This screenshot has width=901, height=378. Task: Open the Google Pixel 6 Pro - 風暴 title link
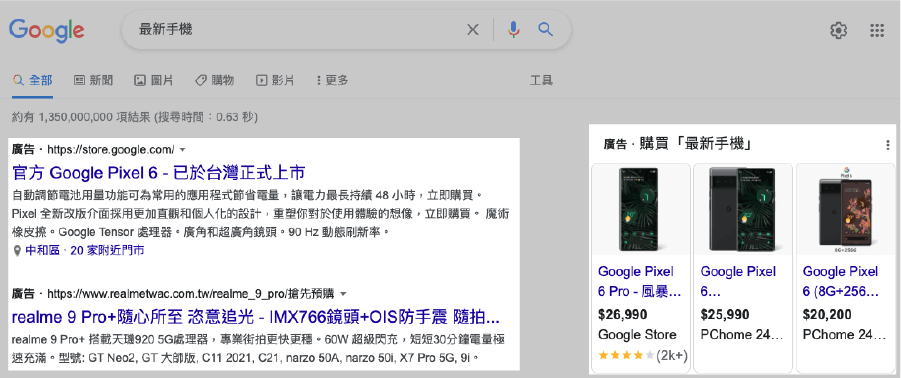tap(640, 281)
